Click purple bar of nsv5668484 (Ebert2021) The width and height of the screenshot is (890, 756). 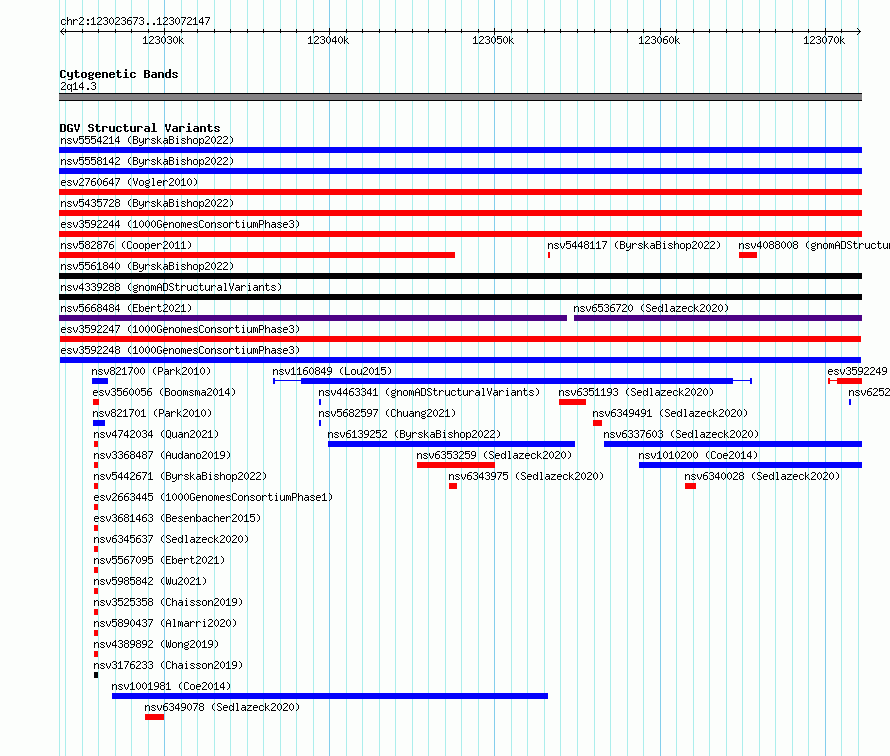(313, 318)
